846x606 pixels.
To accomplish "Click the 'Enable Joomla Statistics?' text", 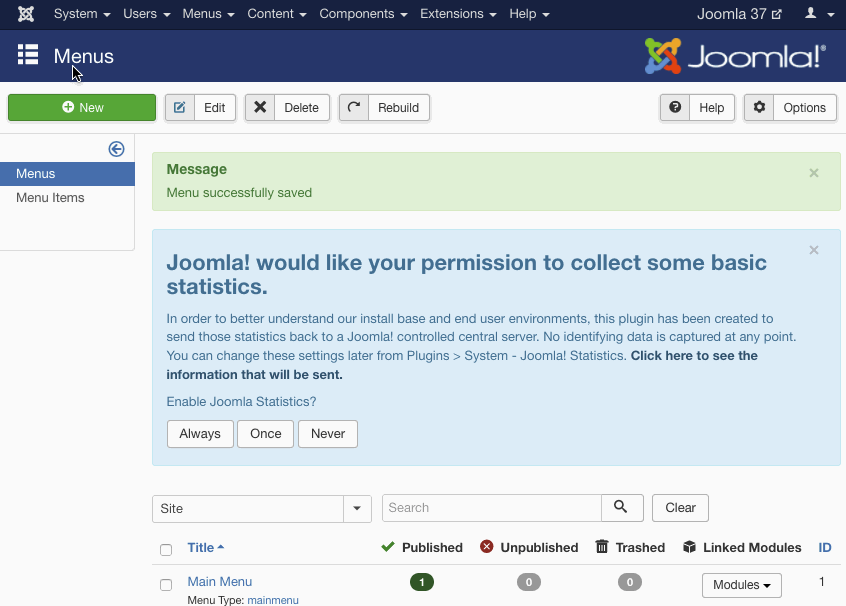I will pyautogui.click(x=241, y=402).
